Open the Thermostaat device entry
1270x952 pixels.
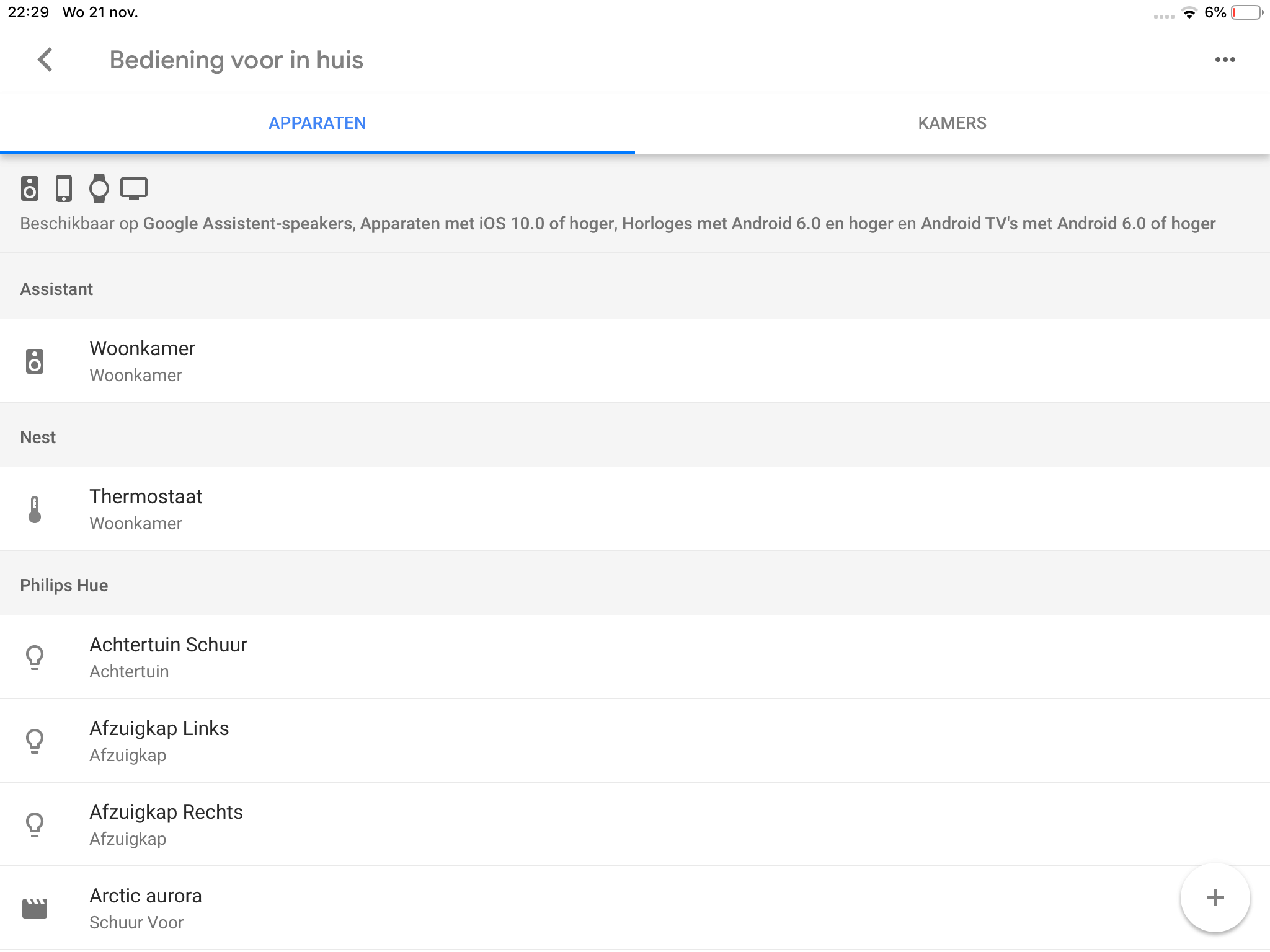(x=146, y=509)
